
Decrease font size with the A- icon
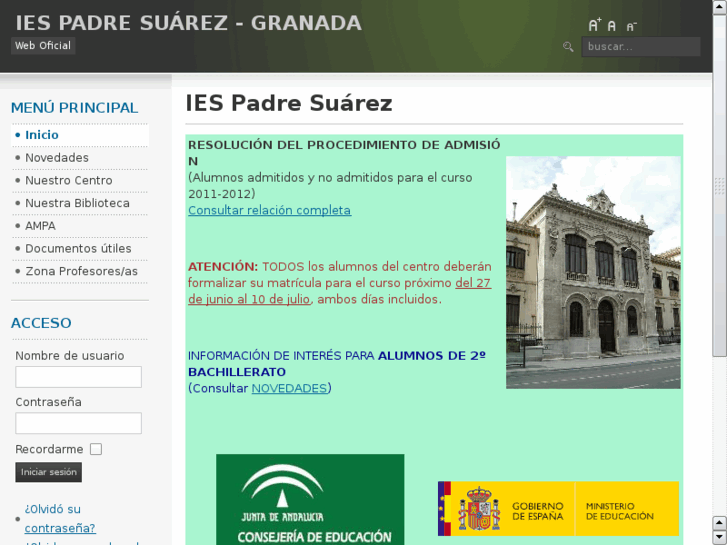631,26
